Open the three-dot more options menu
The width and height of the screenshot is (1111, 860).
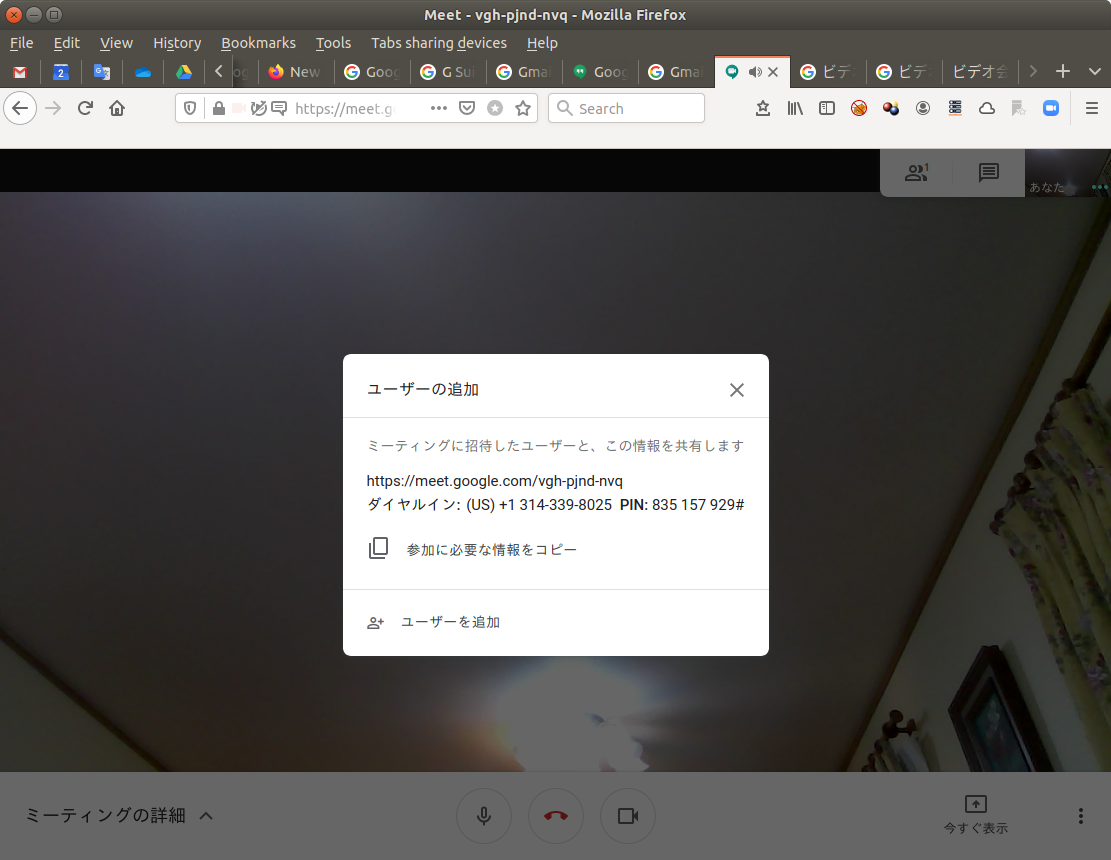click(1080, 816)
